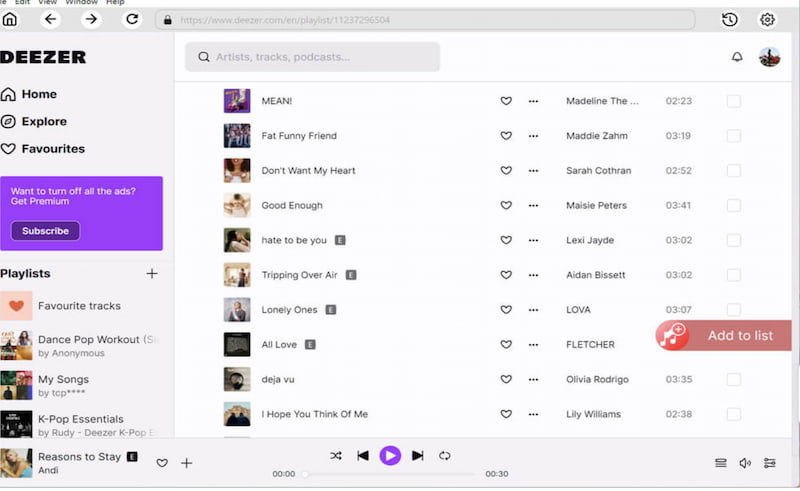800x491 pixels.
Task: Click the deezer.com URL address bar
Action: (425, 20)
